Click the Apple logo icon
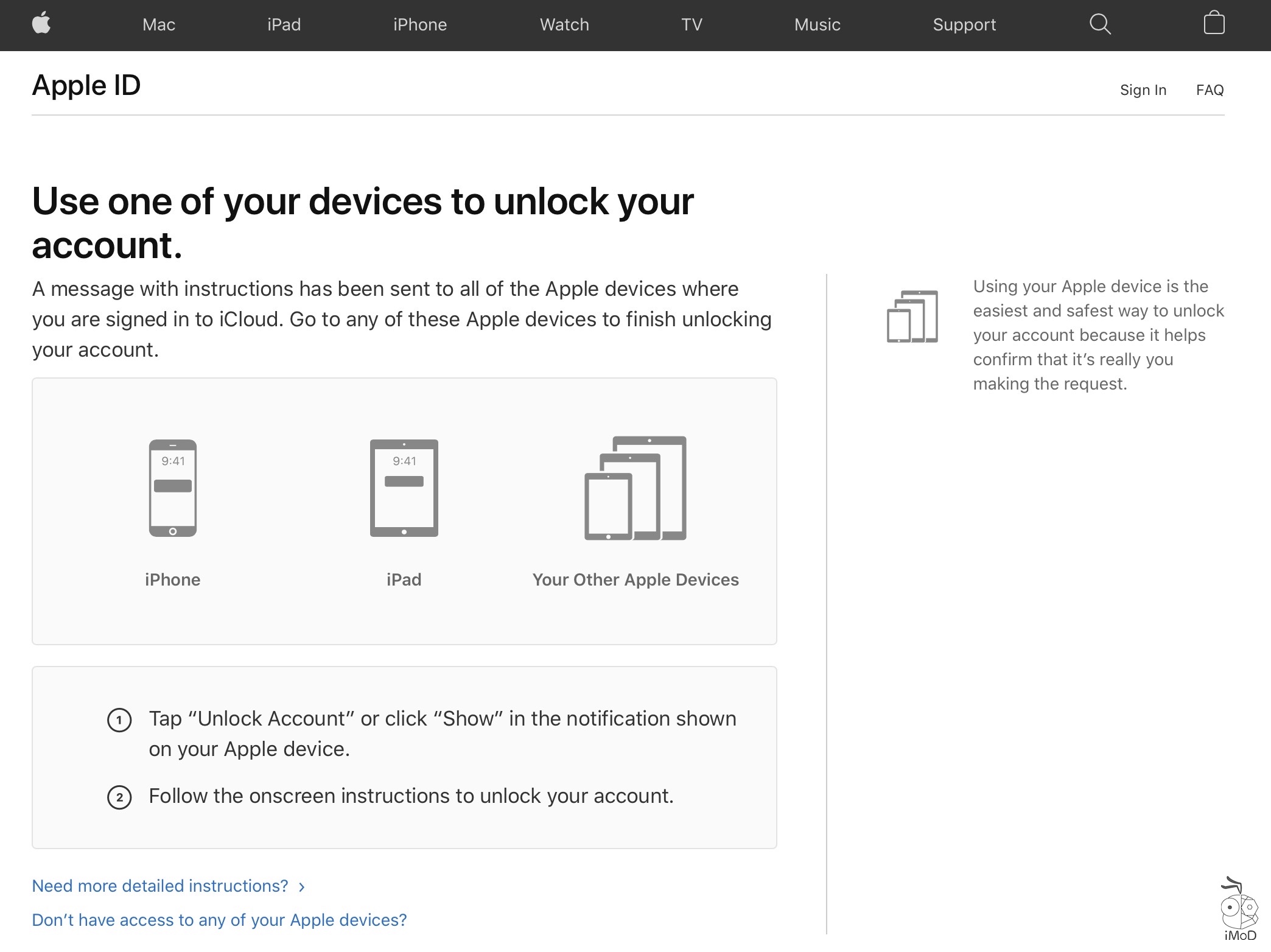 pos(41,24)
